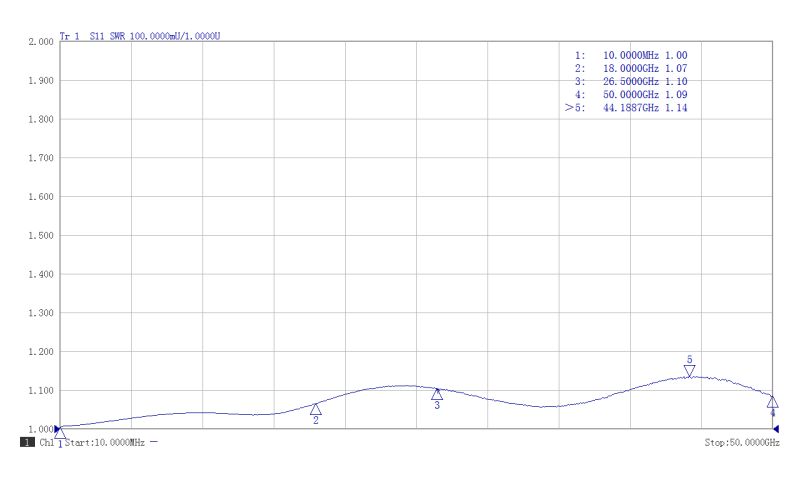
Task: Select marker 1 triangle at sweep start
Action: 60,434
